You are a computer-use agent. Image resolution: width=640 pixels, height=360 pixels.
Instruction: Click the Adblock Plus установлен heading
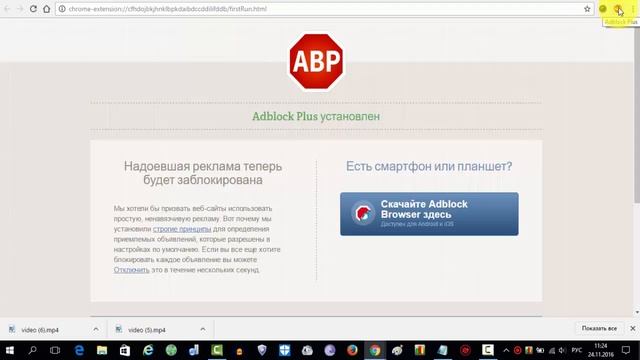316,116
